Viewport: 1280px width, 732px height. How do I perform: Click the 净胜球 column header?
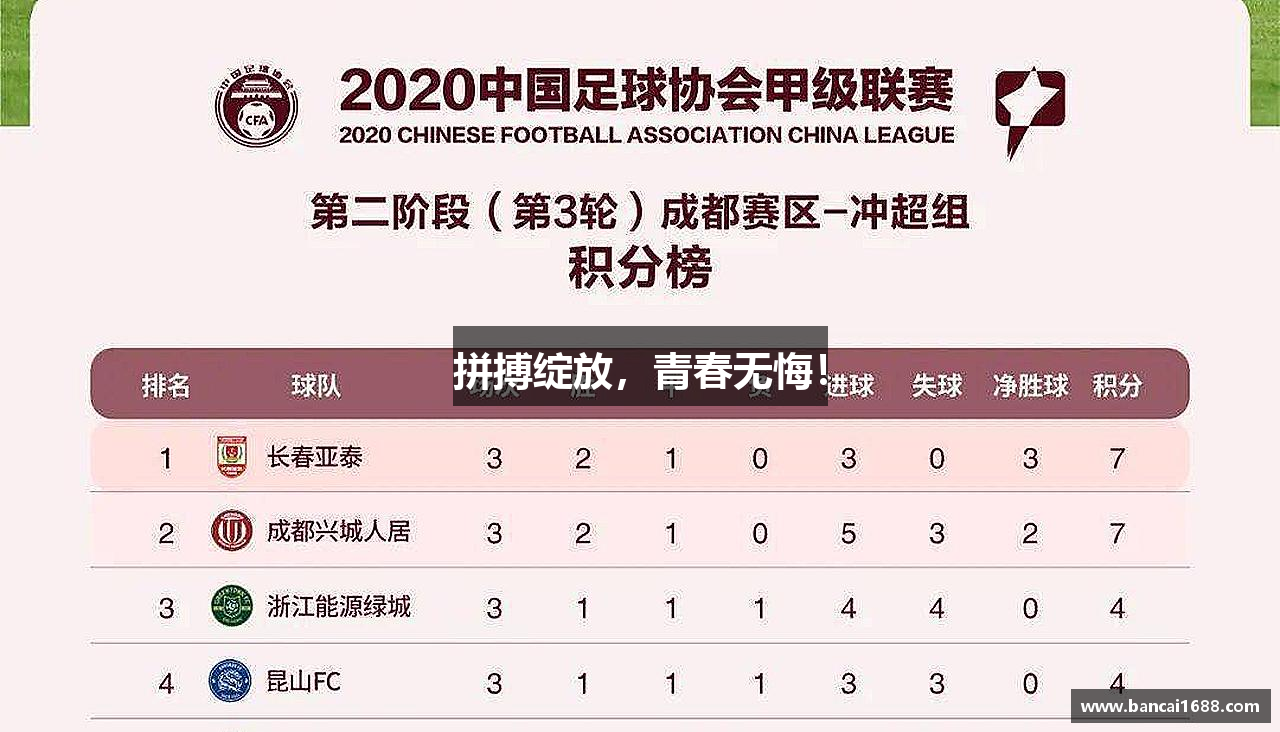tap(1030, 385)
